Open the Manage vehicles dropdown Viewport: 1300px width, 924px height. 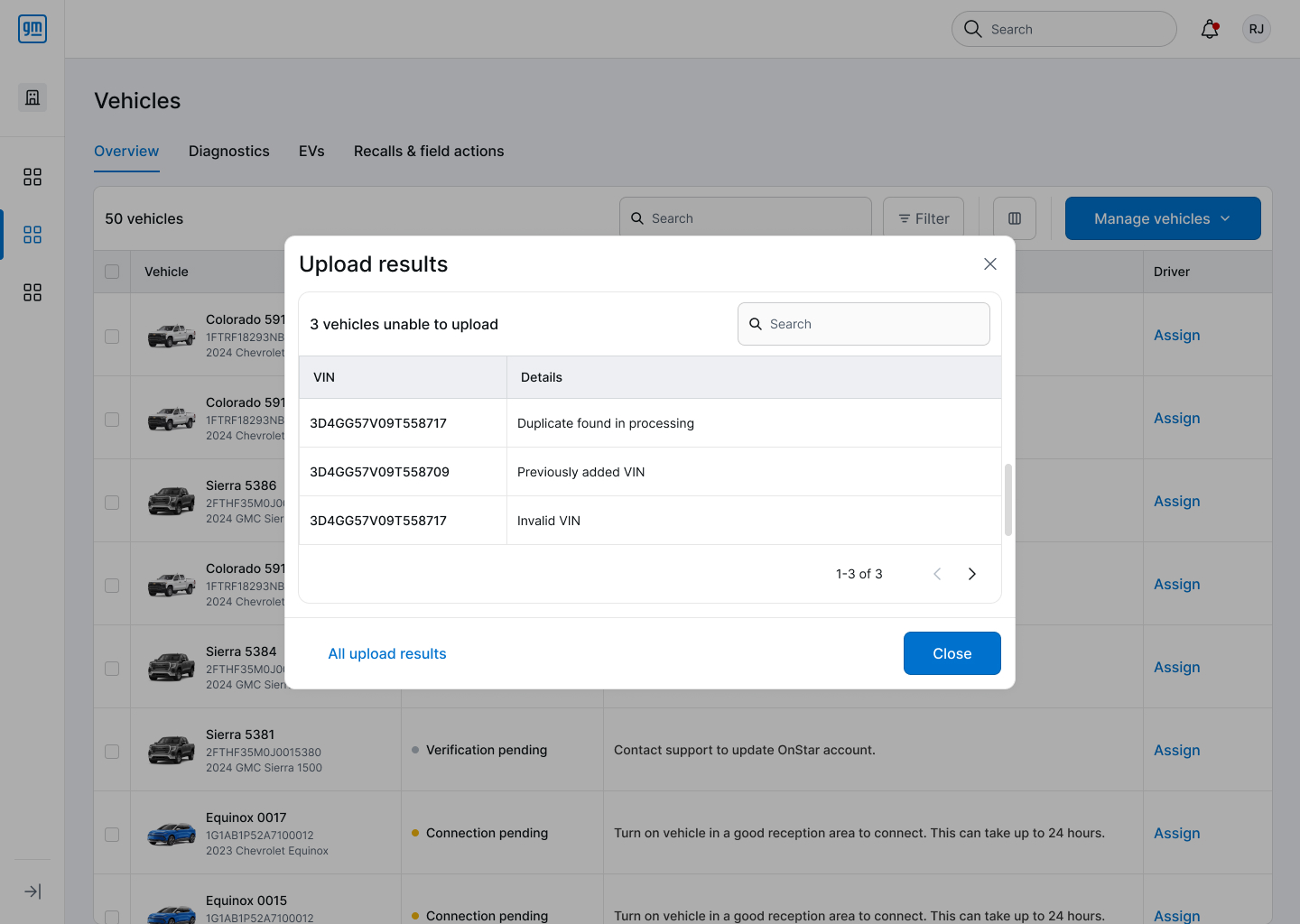pyautogui.click(x=1163, y=218)
